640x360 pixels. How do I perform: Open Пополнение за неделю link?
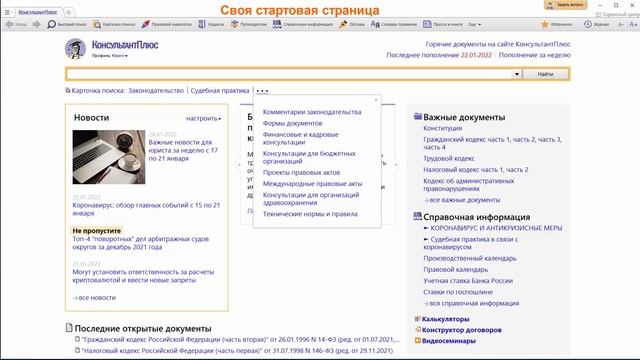[534, 55]
